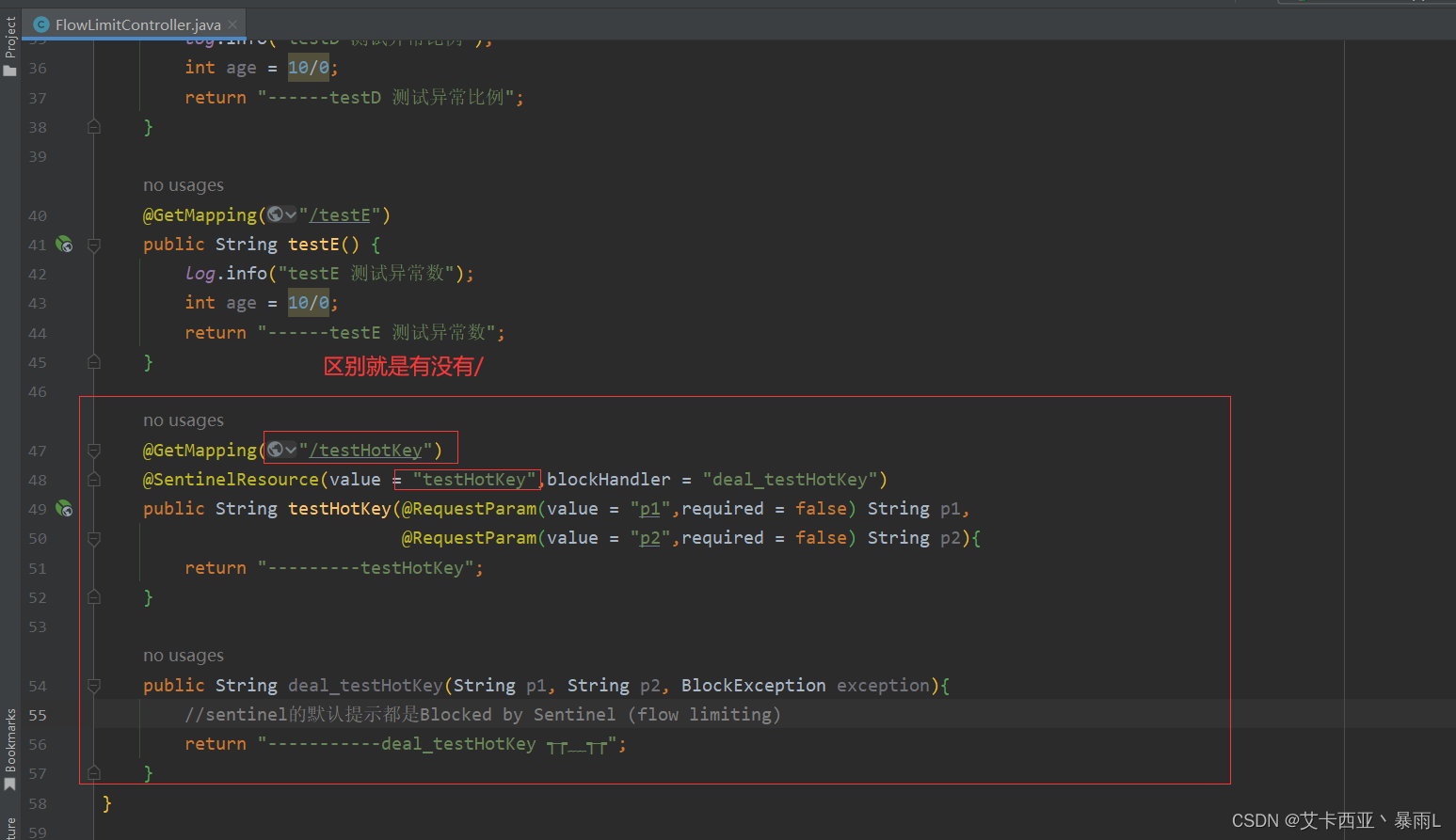Toggle the fold marker on line 48
The height and width of the screenshot is (840, 1456).
click(x=94, y=480)
